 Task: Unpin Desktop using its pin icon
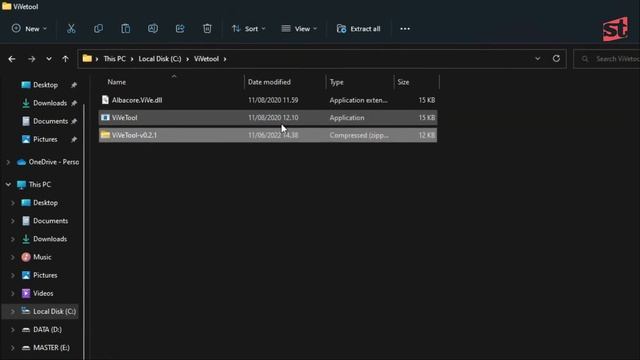tap(74, 85)
